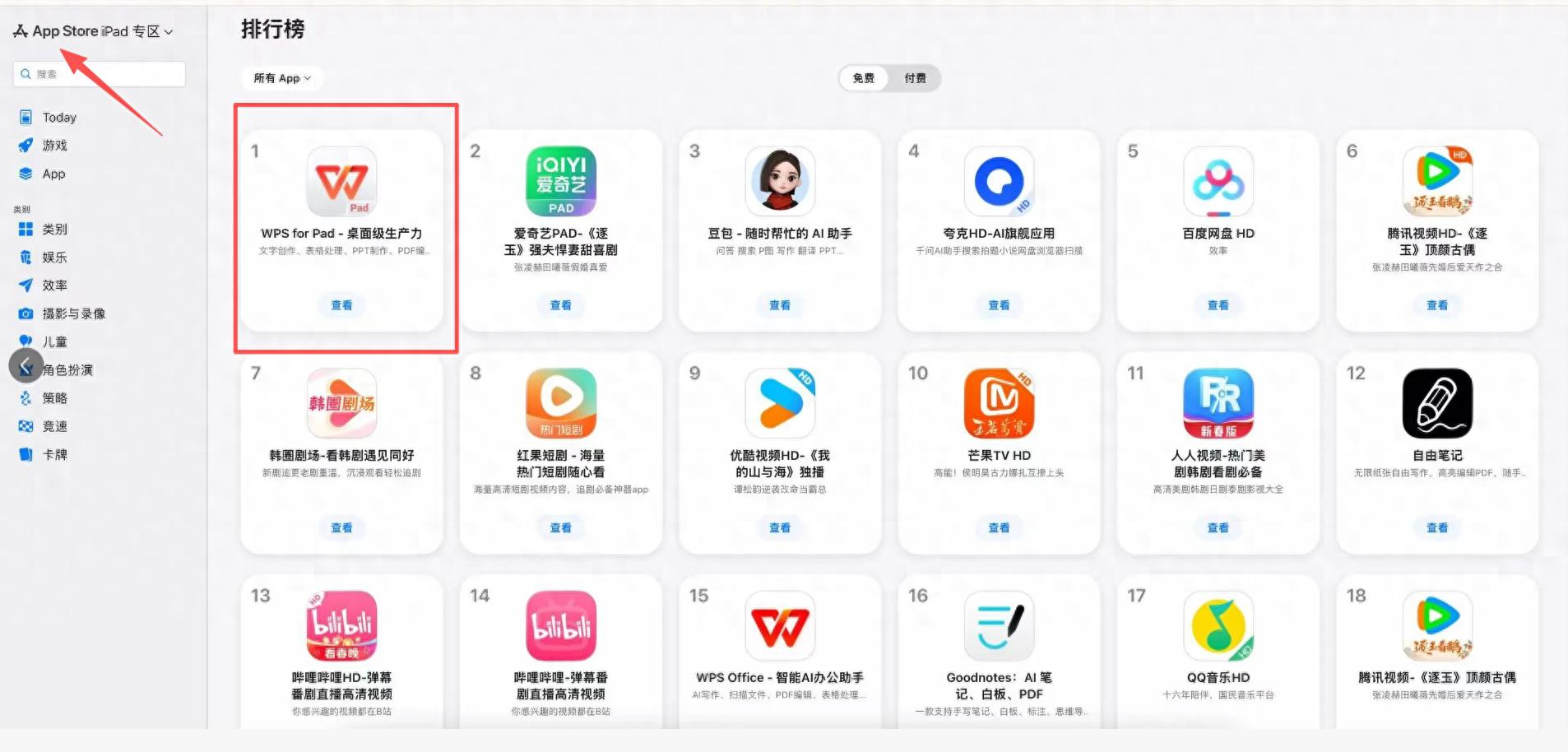
Task: Open the App Store iPad 专区 dropdown
Action: coord(94,31)
